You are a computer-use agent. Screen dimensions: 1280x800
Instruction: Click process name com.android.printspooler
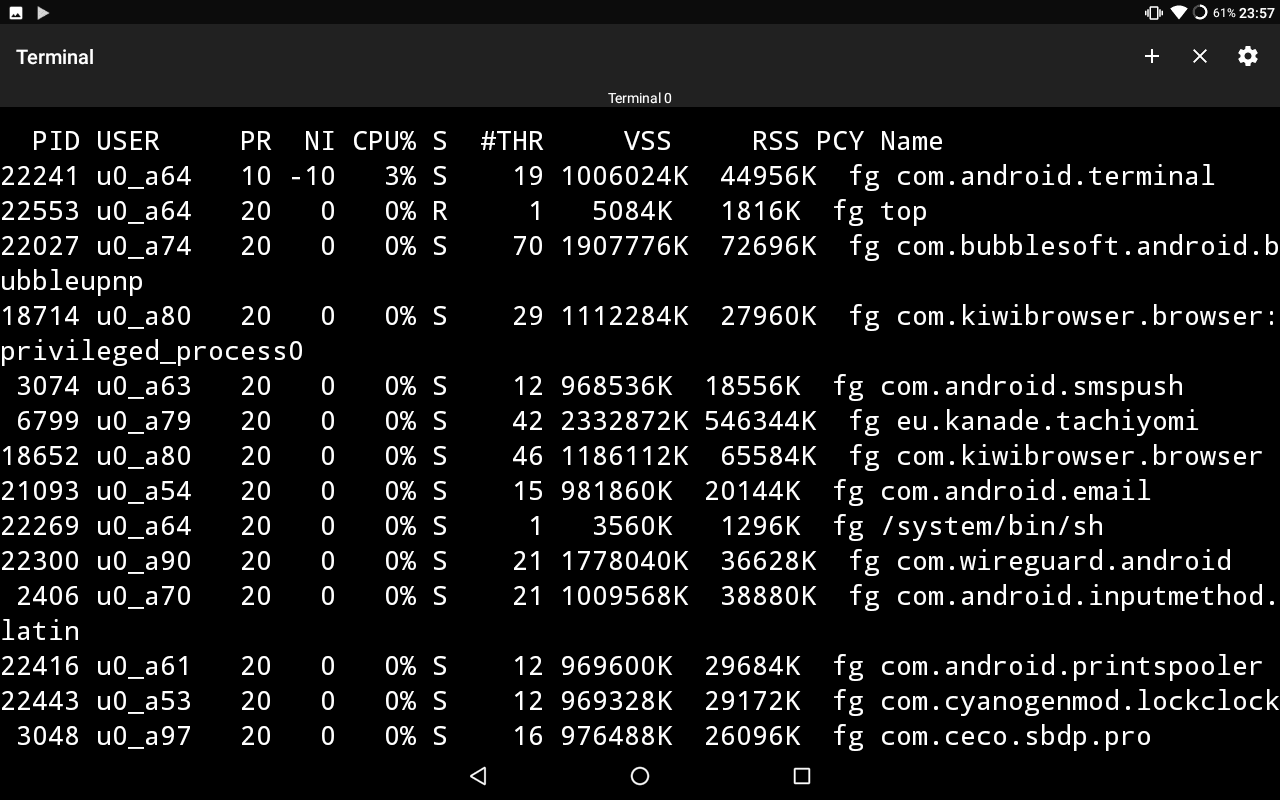tap(1072, 666)
